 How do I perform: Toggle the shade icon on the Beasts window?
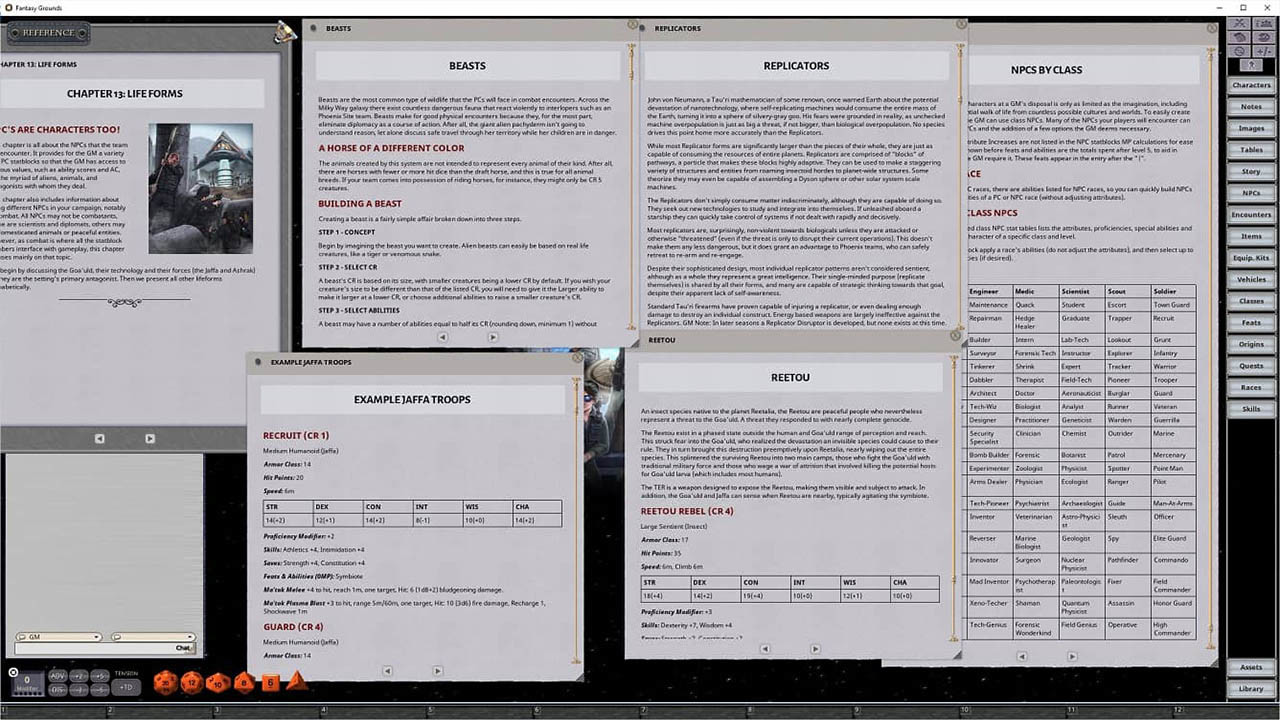coord(311,28)
